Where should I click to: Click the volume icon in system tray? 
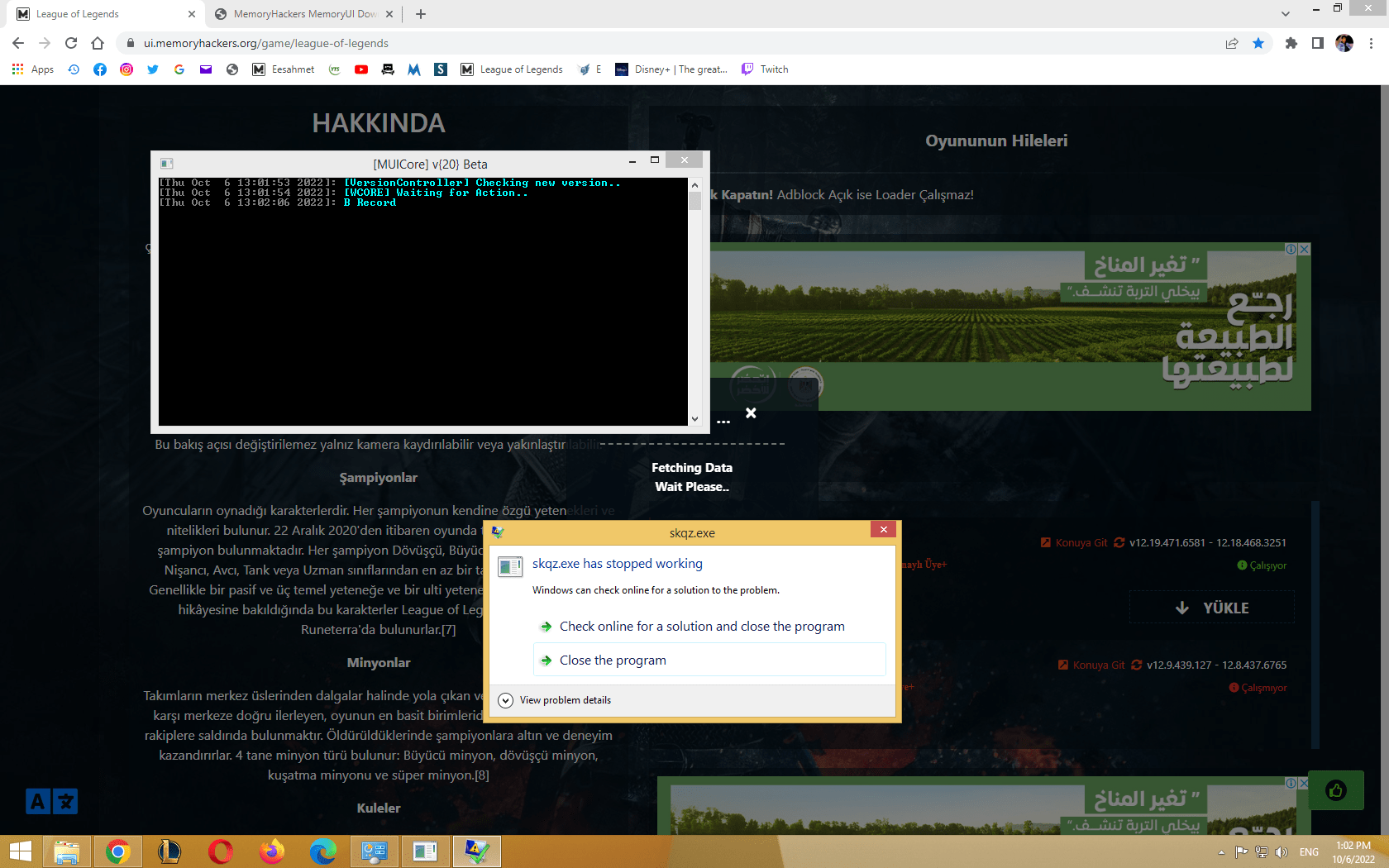click(1282, 852)
